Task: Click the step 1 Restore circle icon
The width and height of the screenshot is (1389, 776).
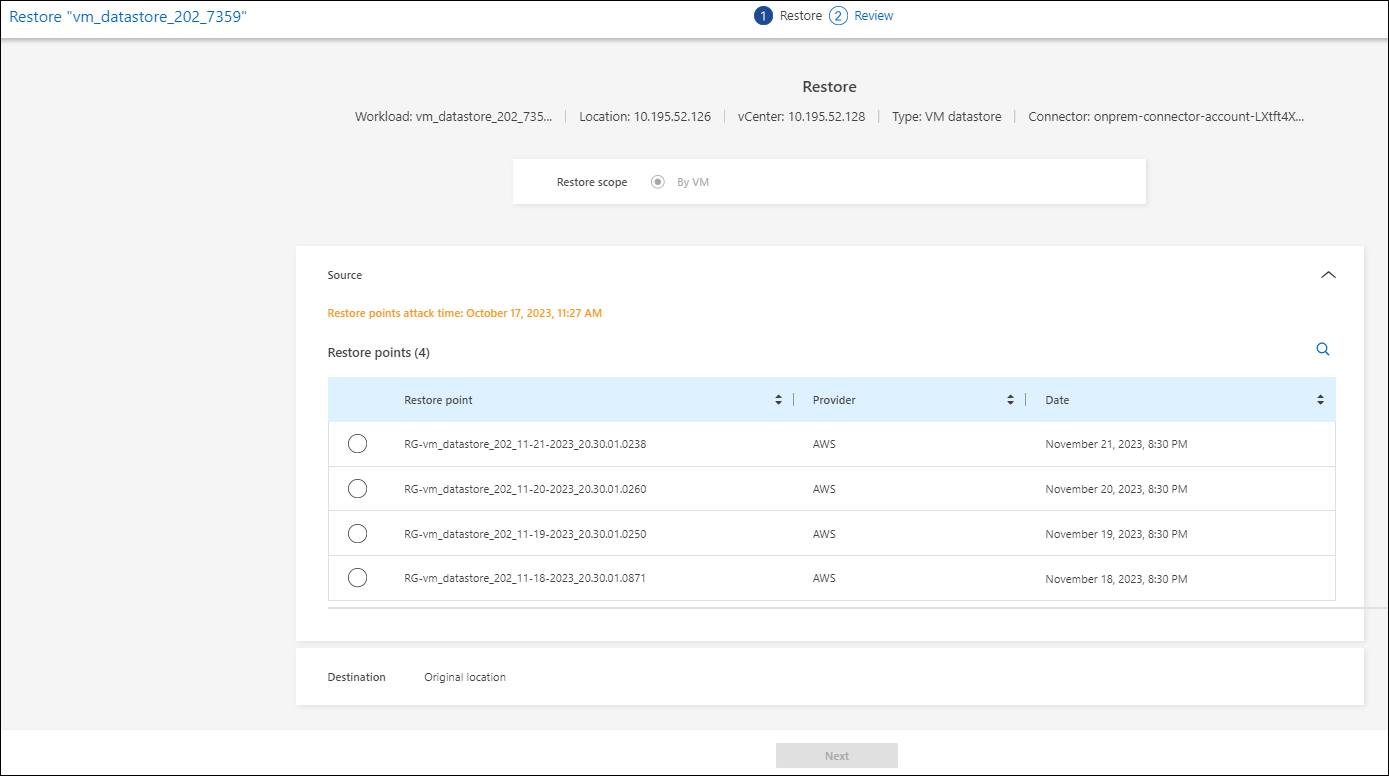Action: [x=763, y=16]
